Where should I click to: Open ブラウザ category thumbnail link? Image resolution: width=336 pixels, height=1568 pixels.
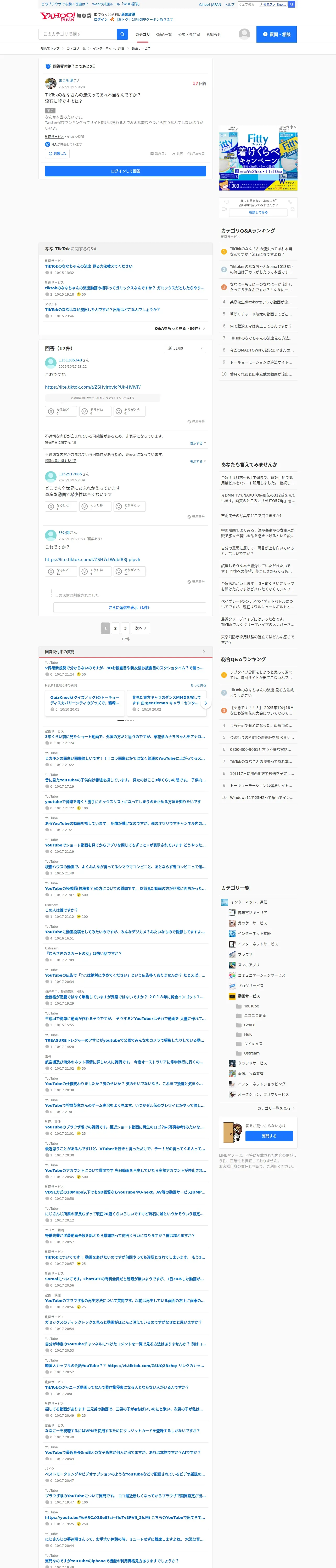[232, 954]
